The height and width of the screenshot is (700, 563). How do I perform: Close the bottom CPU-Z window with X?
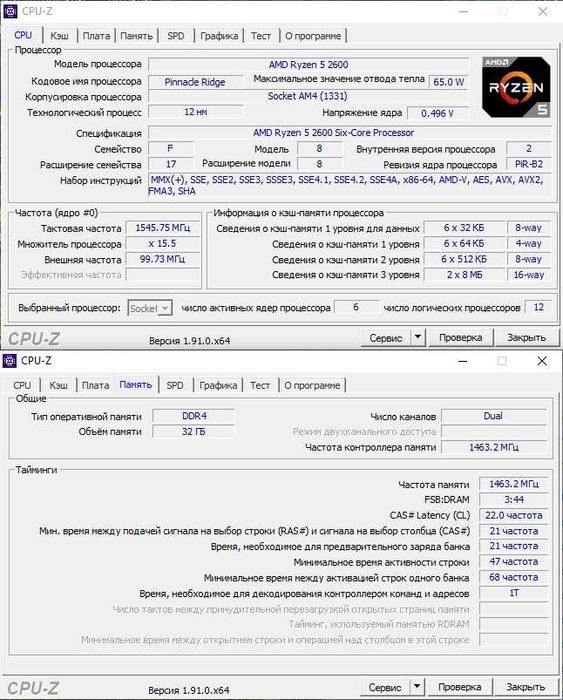click(542, 361)
